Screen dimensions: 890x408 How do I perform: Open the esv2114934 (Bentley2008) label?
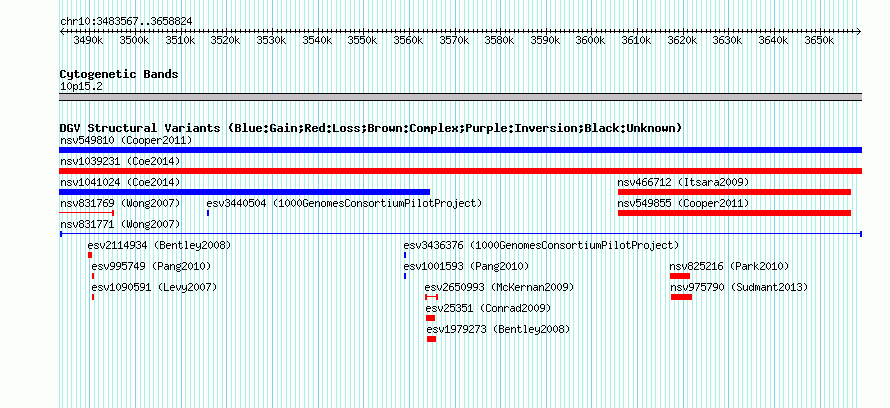point(159,245)
